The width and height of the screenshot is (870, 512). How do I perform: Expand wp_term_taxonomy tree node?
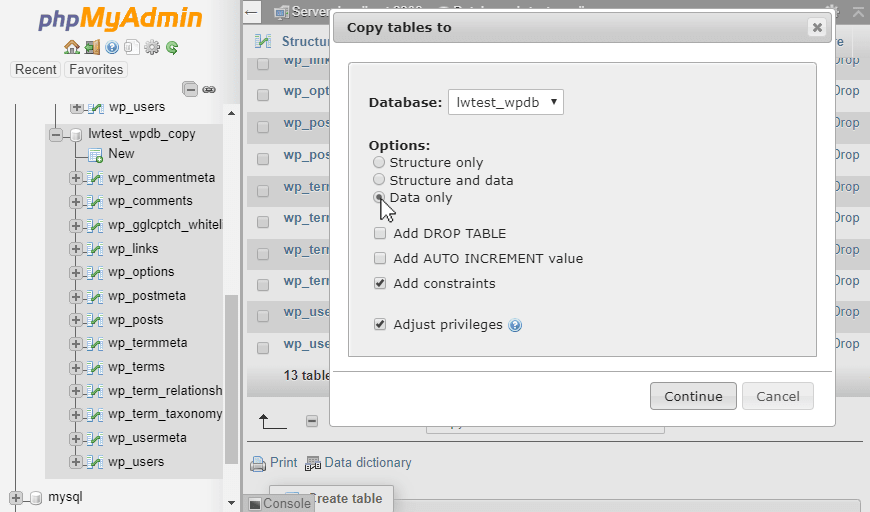coord(75,415)
